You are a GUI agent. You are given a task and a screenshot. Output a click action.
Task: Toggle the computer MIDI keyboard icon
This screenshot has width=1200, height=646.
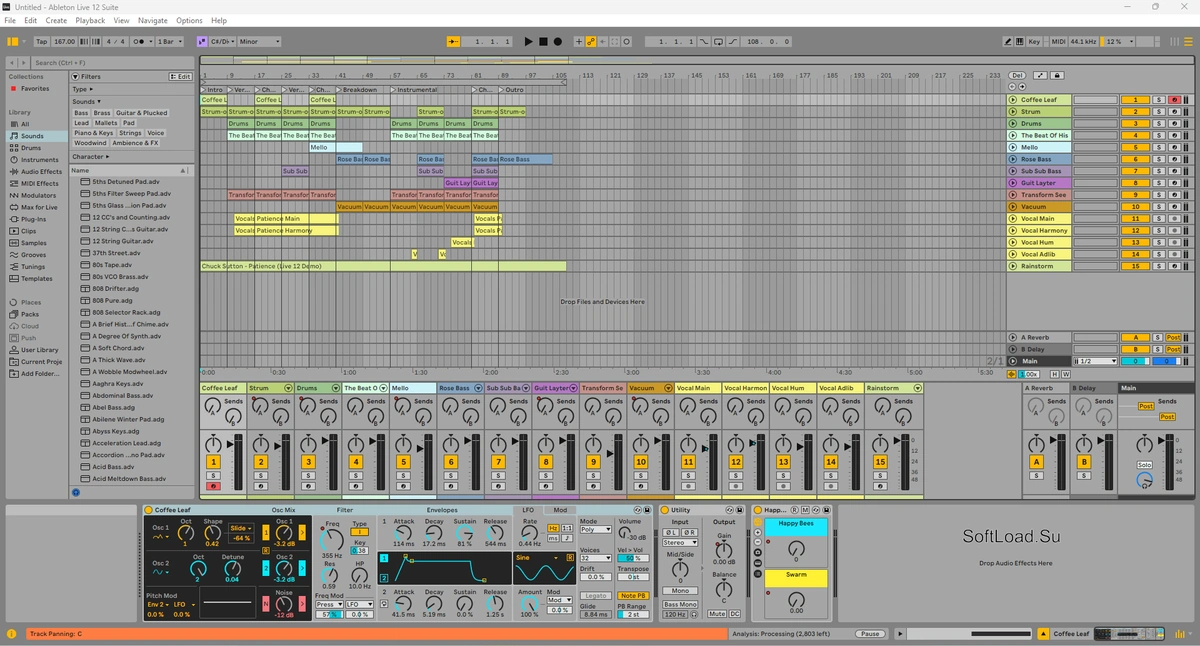[1020, 42]
